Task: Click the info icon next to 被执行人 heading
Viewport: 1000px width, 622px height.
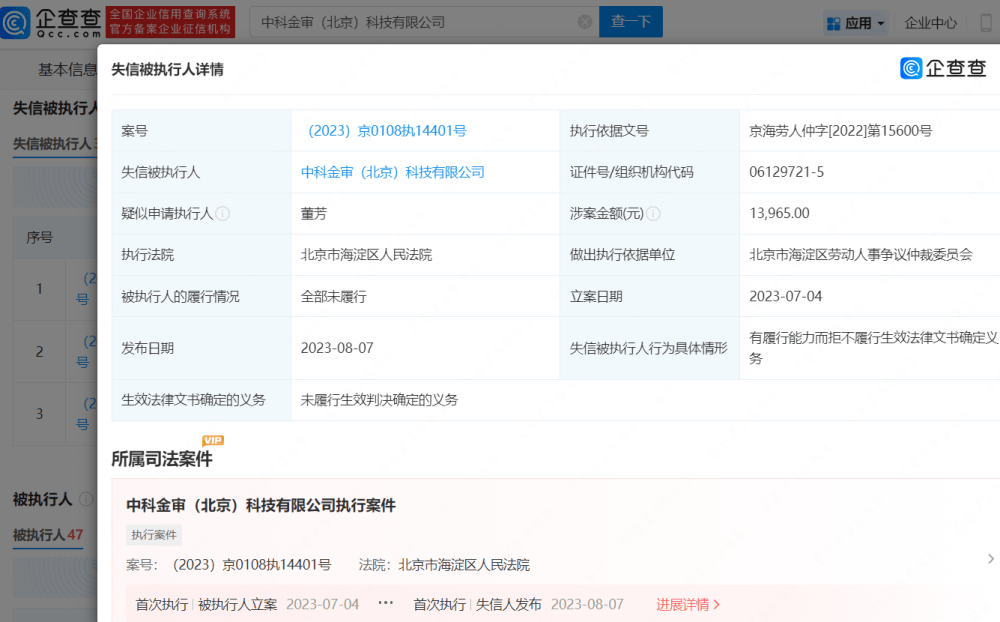Action: pyautogui.click(x=86, y=500)
